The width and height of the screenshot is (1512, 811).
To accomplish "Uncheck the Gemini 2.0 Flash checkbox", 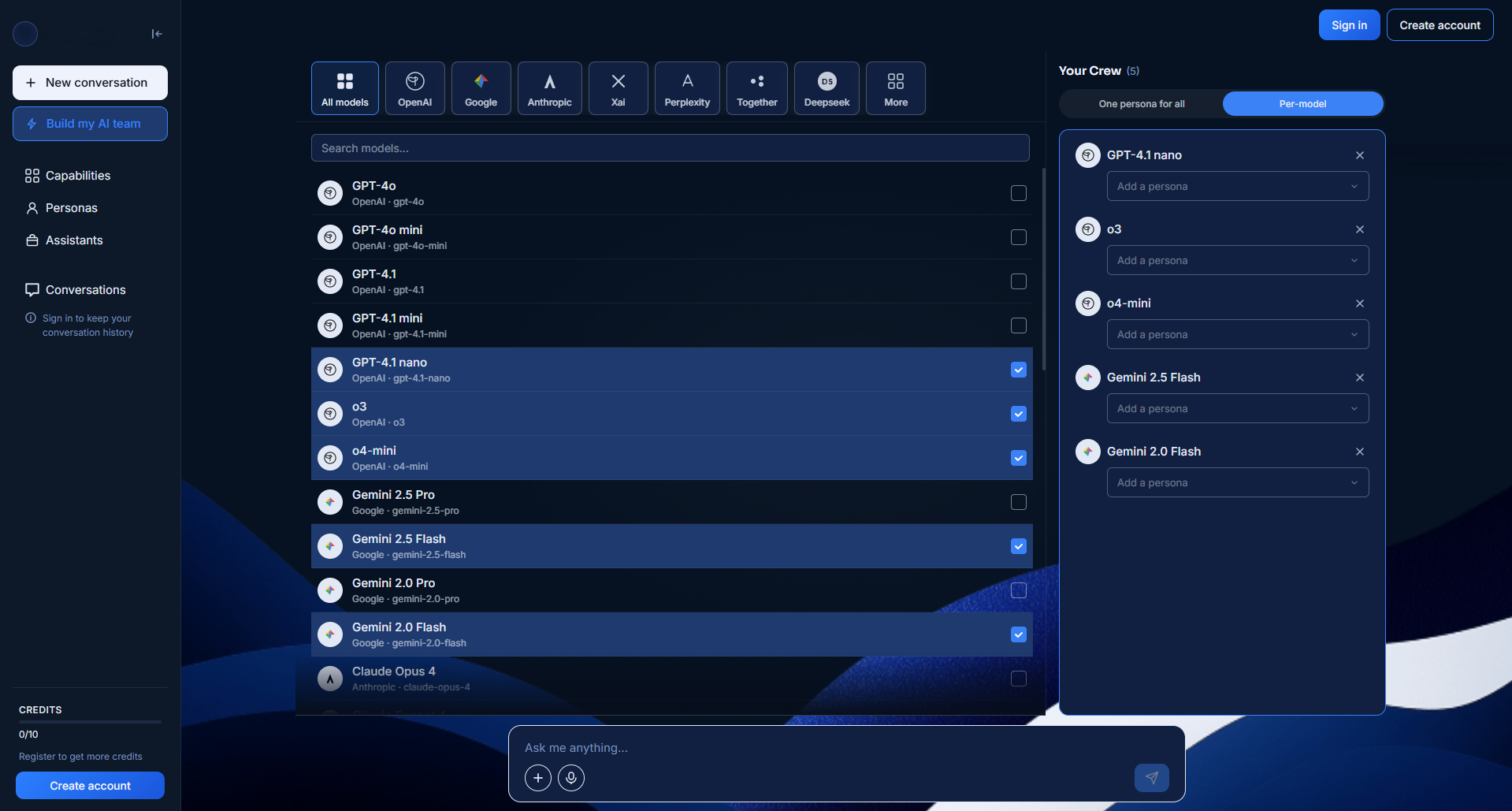I will tap(1019, 634).
